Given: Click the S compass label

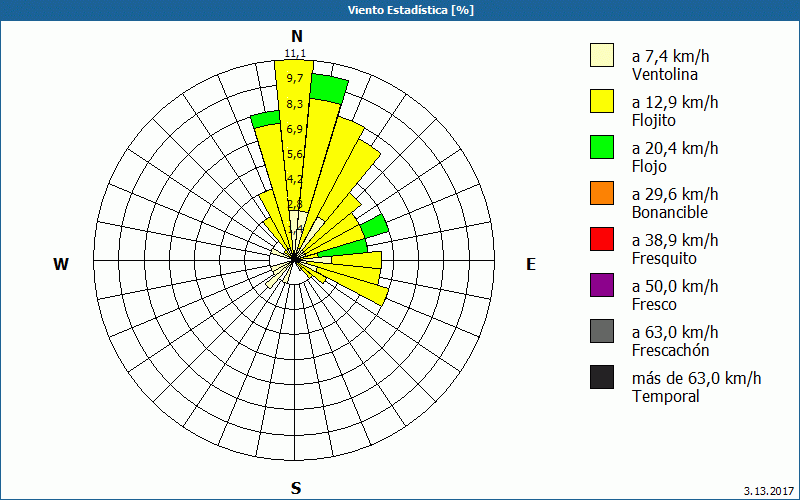Looking at the screenshot, I should coord(296,488).
